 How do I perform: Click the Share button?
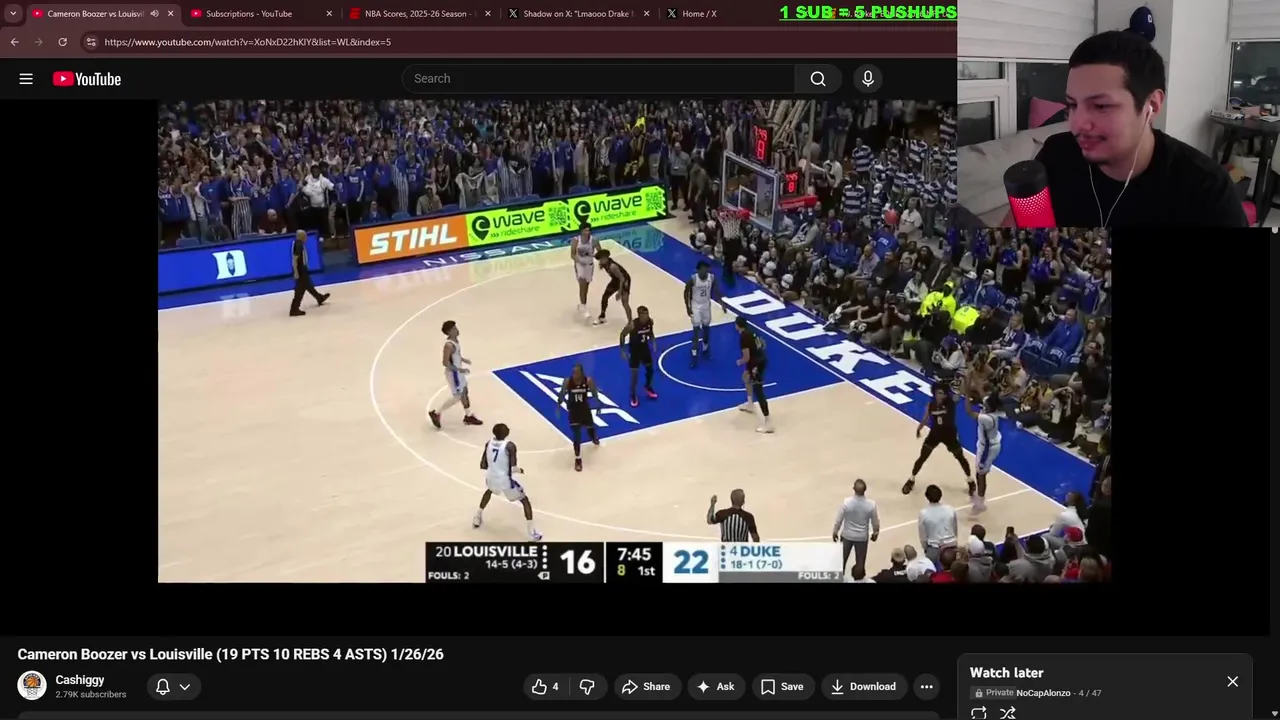coord(646,687)
